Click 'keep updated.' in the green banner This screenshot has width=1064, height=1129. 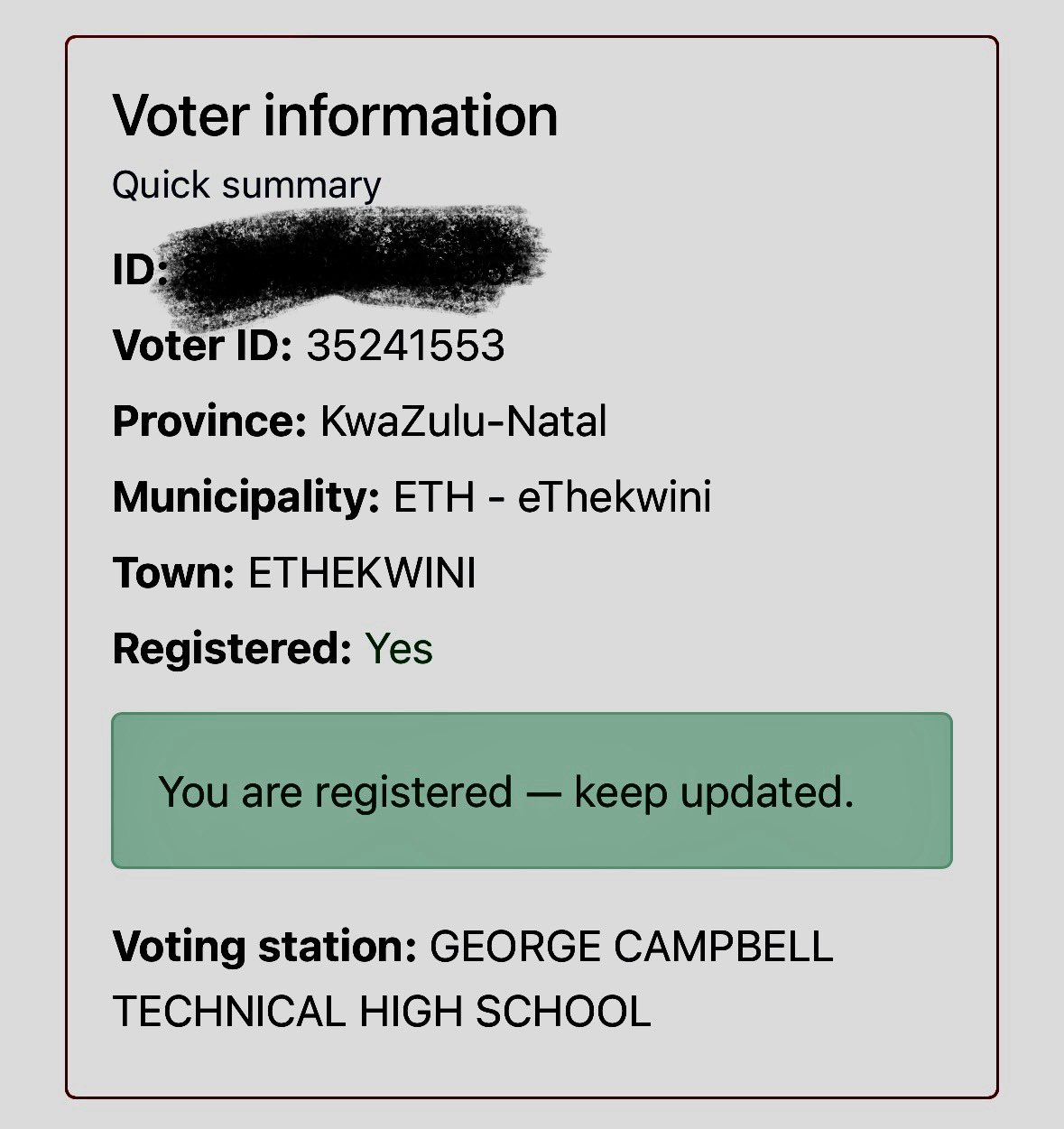[x=714, y=791]
